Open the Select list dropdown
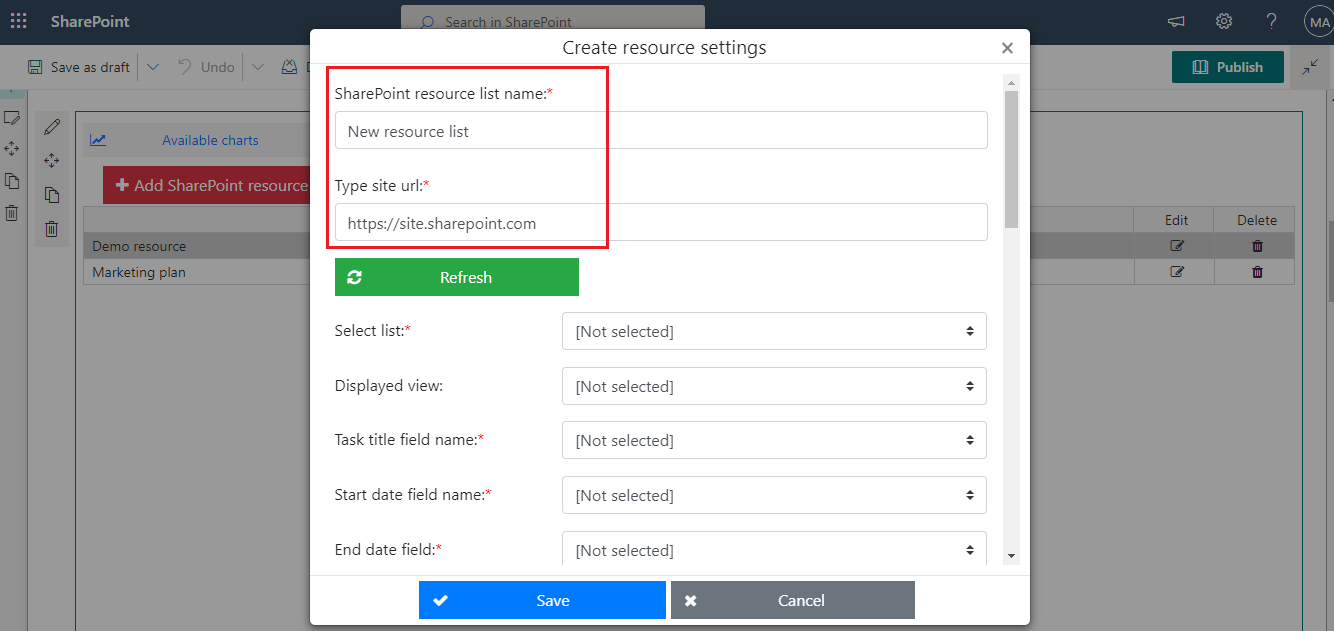 [773, 331]
